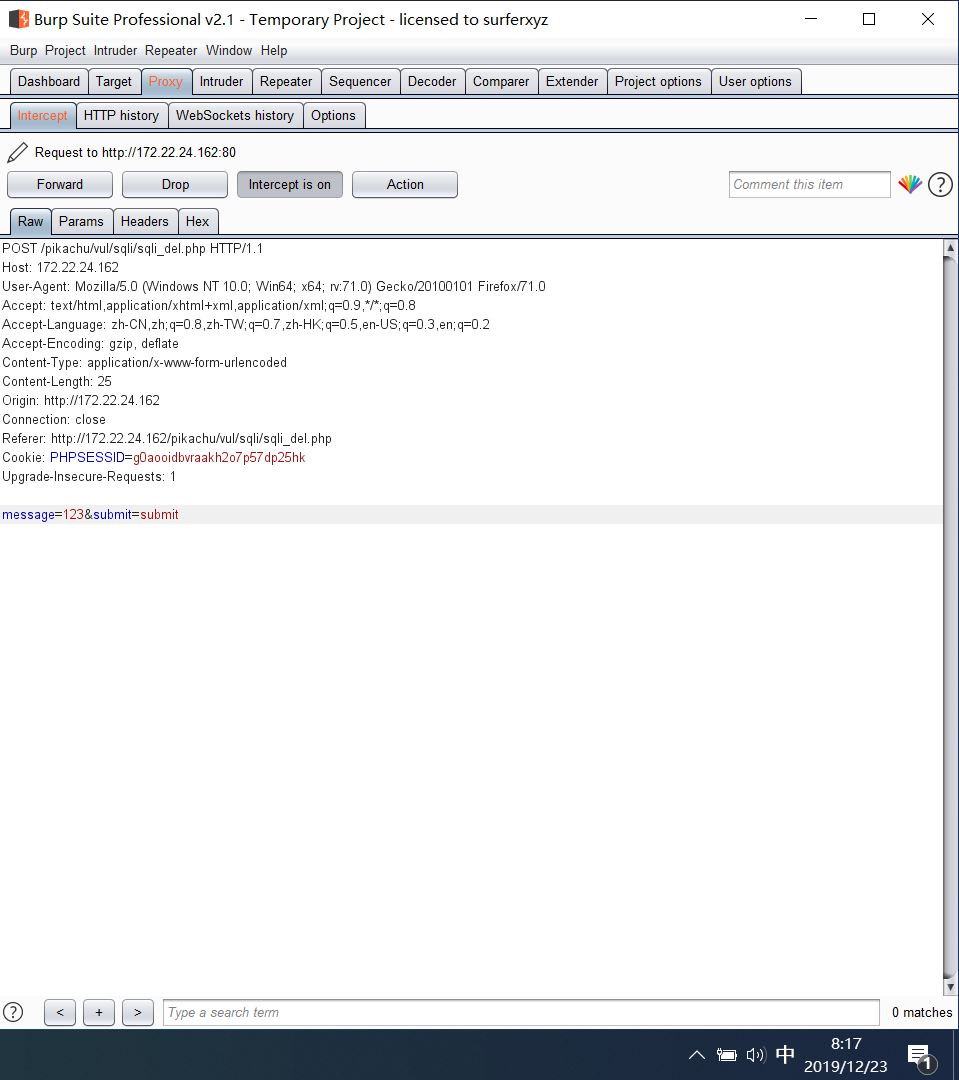Image resolution: width=959 pixels, height=1080 pixels.
Task: Click the PHPSESSID cookie value
Action: [x=219, y=457]
